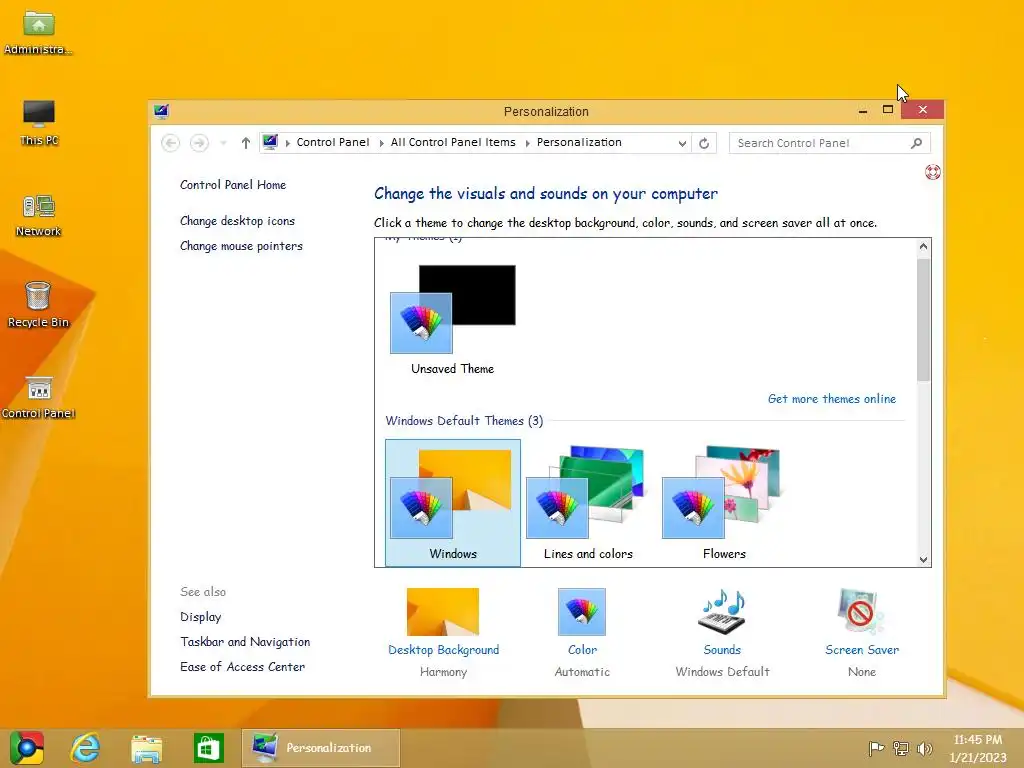
Task: Refresh the Personalization page
Action: point(704,143)
